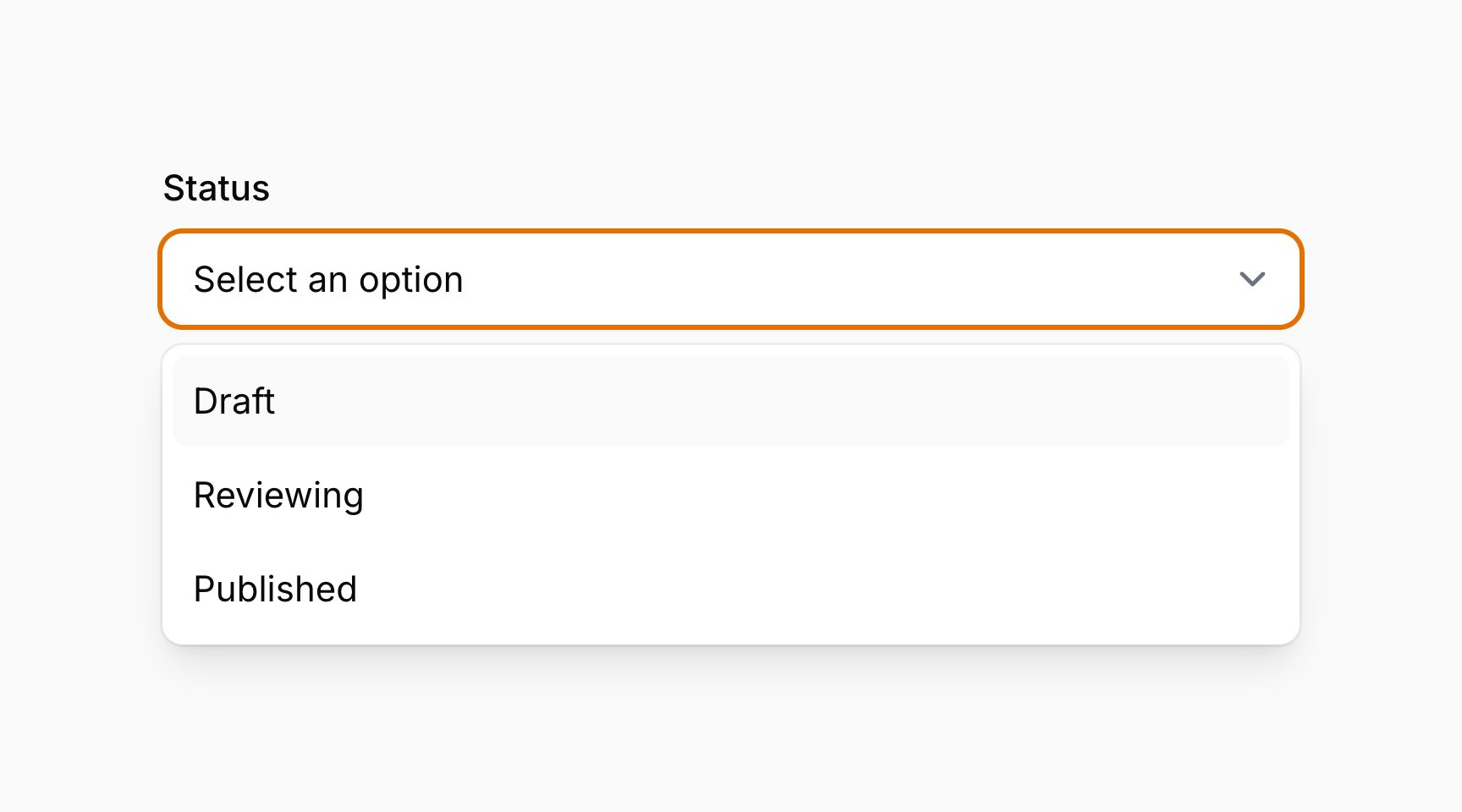Viewport: 1462px width, 812px height.
Task: Click the placeholder text 'Select an option'
Action: pyautogui.click(x=328, y=279)
